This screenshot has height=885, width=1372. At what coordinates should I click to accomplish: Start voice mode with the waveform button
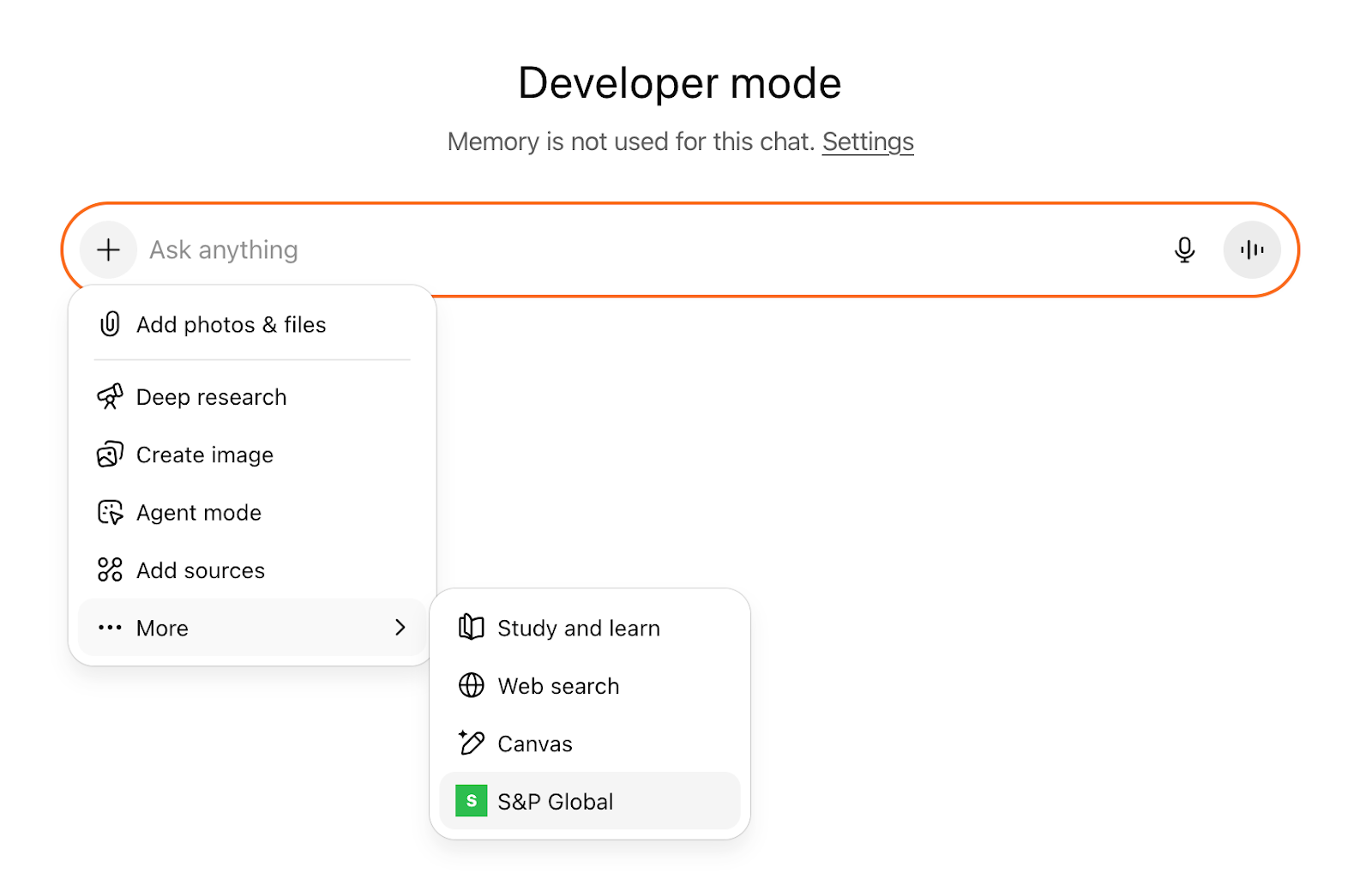(1251, 250)
